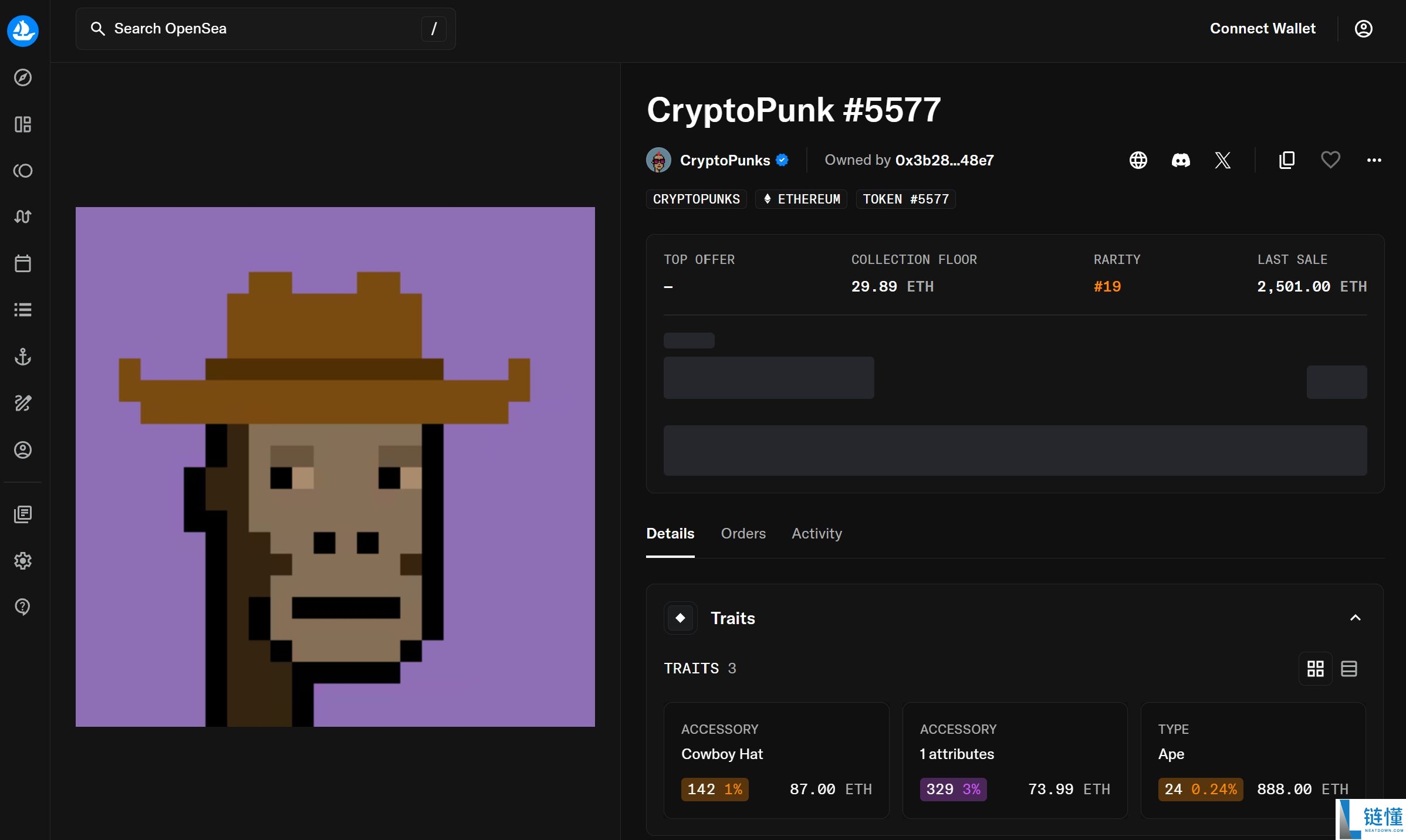Image resolution: width=1406 pixels, height=840 pixels.
Task: Click the Search OpenSea input field
Action: (266, 29)
